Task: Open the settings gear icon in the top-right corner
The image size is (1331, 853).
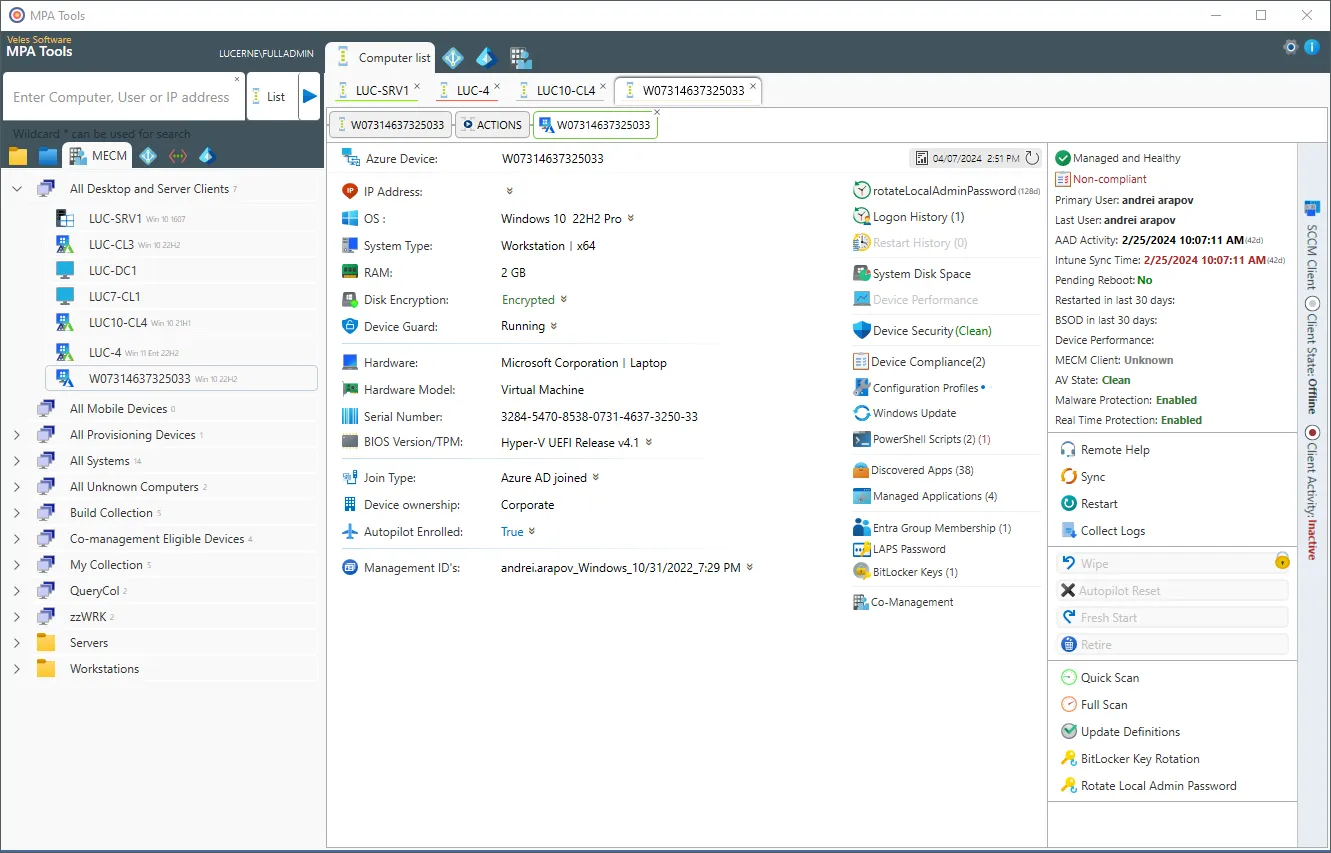Action: (1290, 46)
